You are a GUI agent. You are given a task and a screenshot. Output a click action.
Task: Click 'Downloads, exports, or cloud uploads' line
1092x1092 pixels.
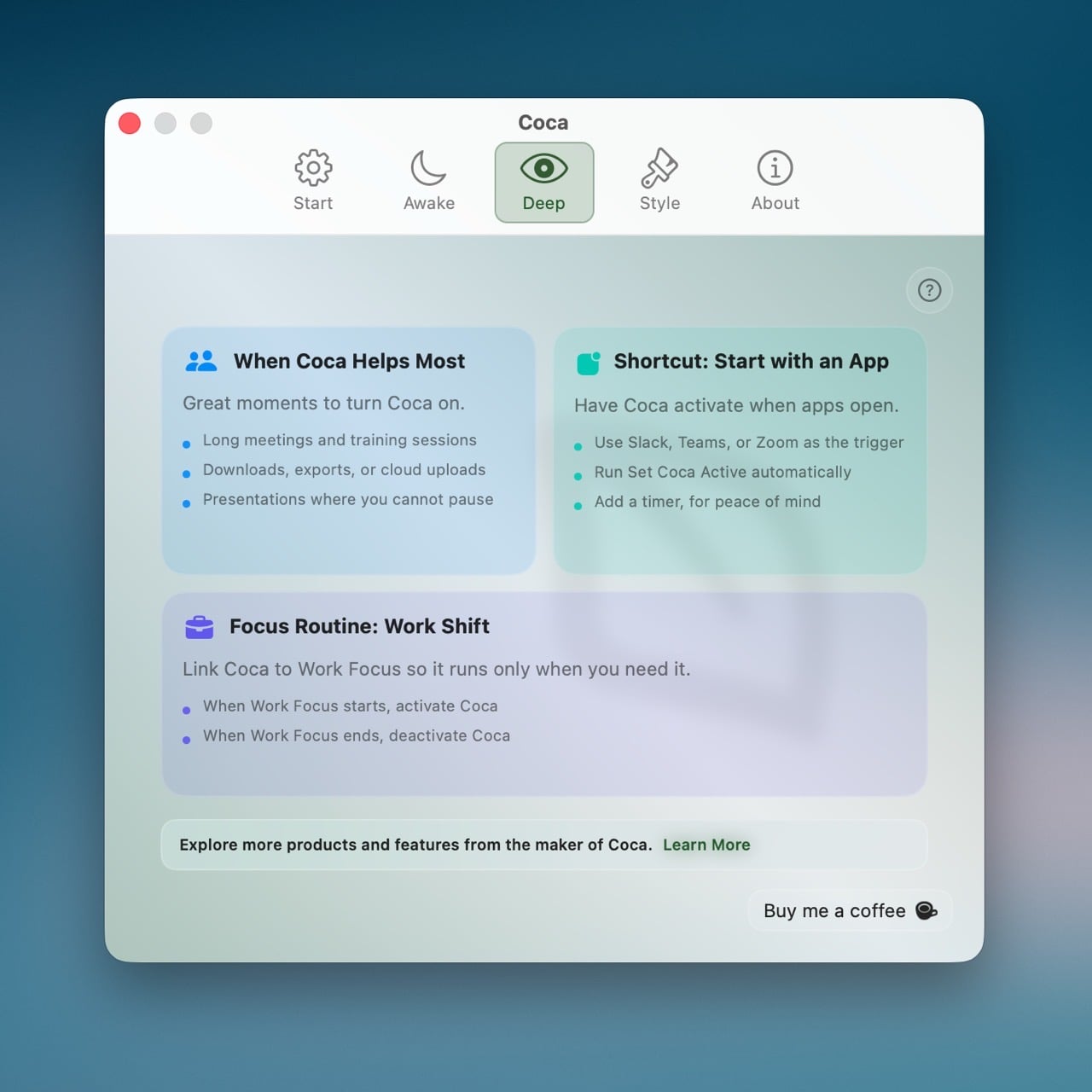point(344,470)
